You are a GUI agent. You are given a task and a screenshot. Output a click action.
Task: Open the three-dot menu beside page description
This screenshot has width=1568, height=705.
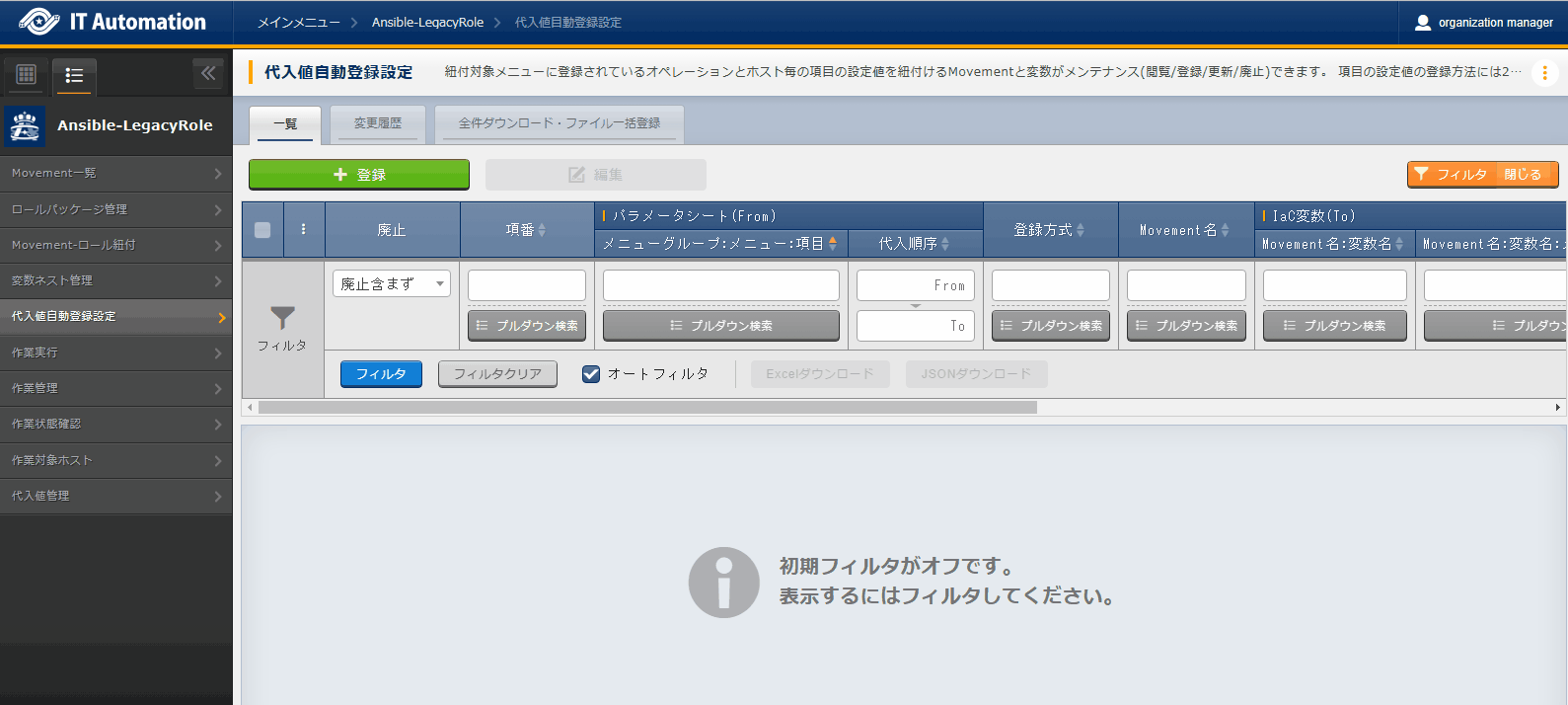click(x=1544, y=73)
